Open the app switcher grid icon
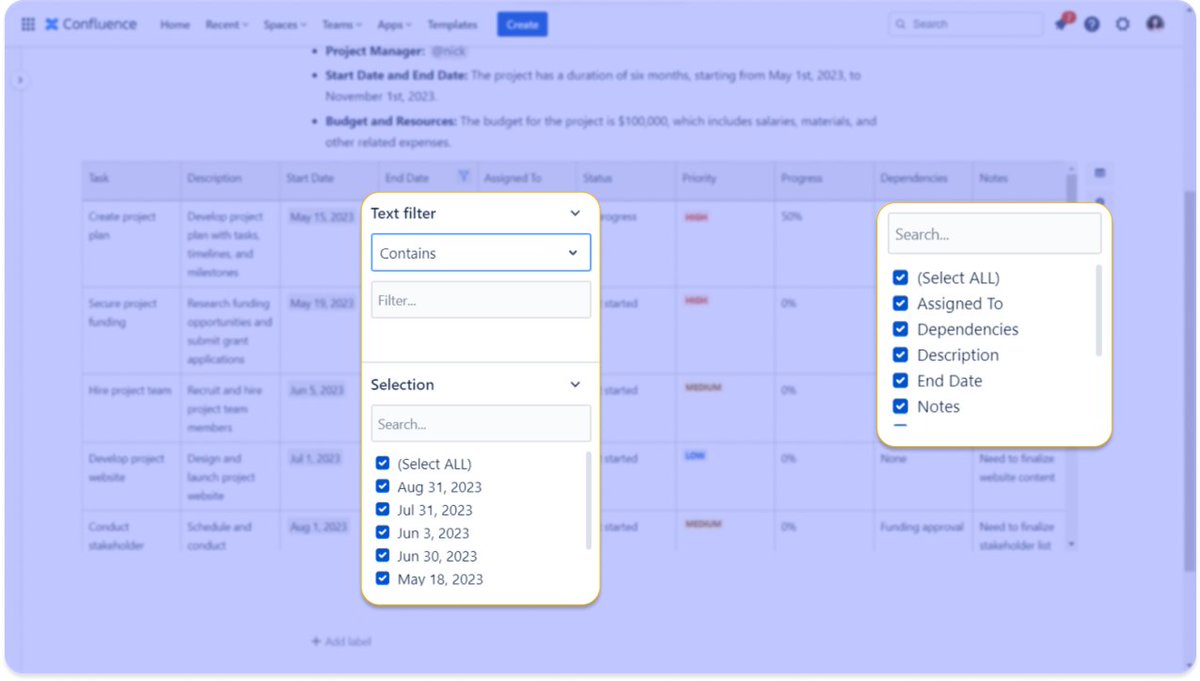Screen dimensions: 1200x681 (x=27, y=24)
